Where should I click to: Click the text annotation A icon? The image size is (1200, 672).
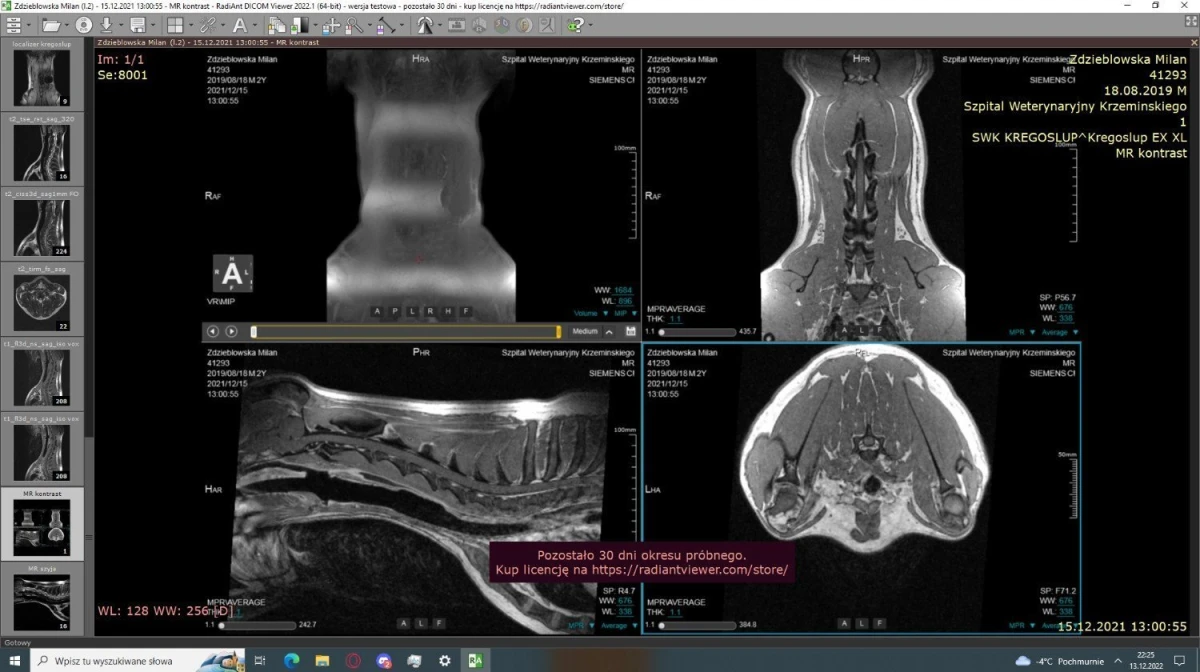(x=240, y=25)
